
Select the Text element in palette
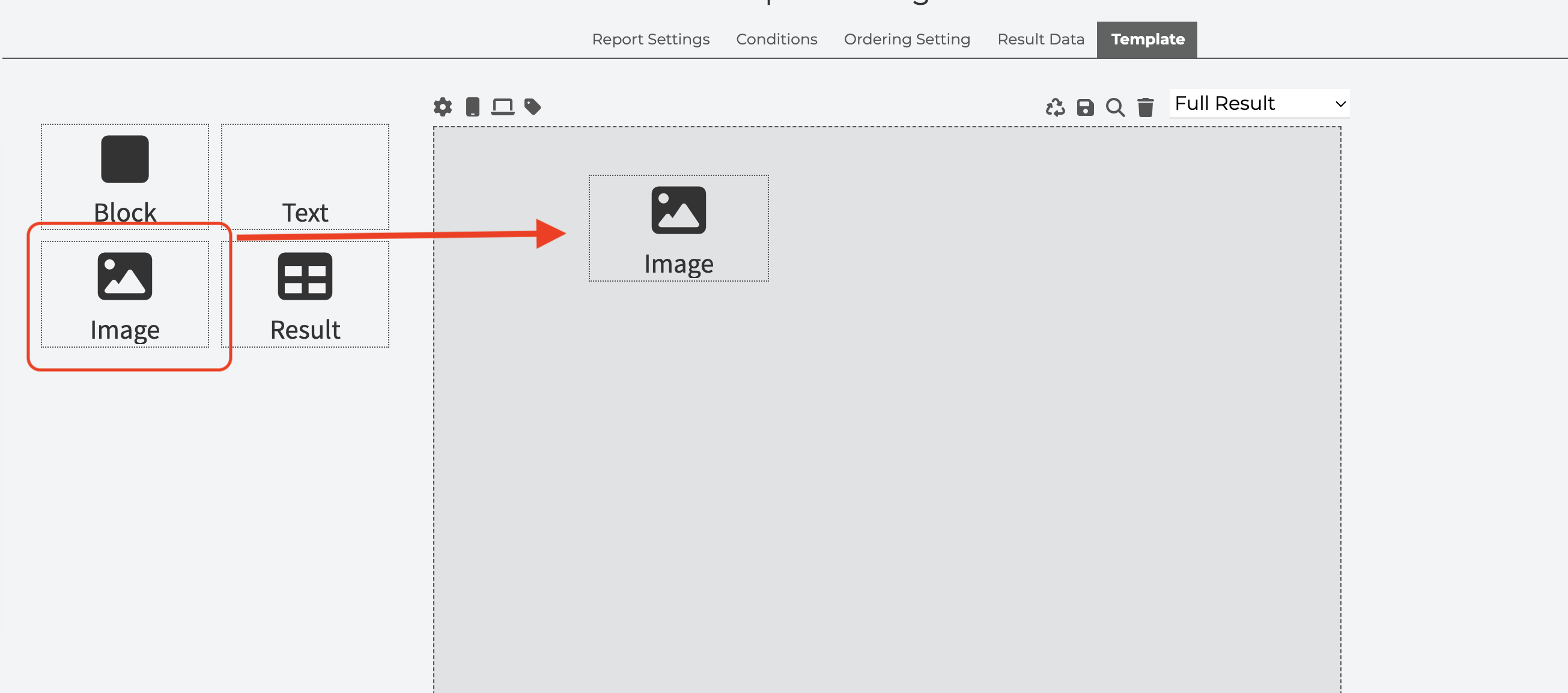point(305,177)
